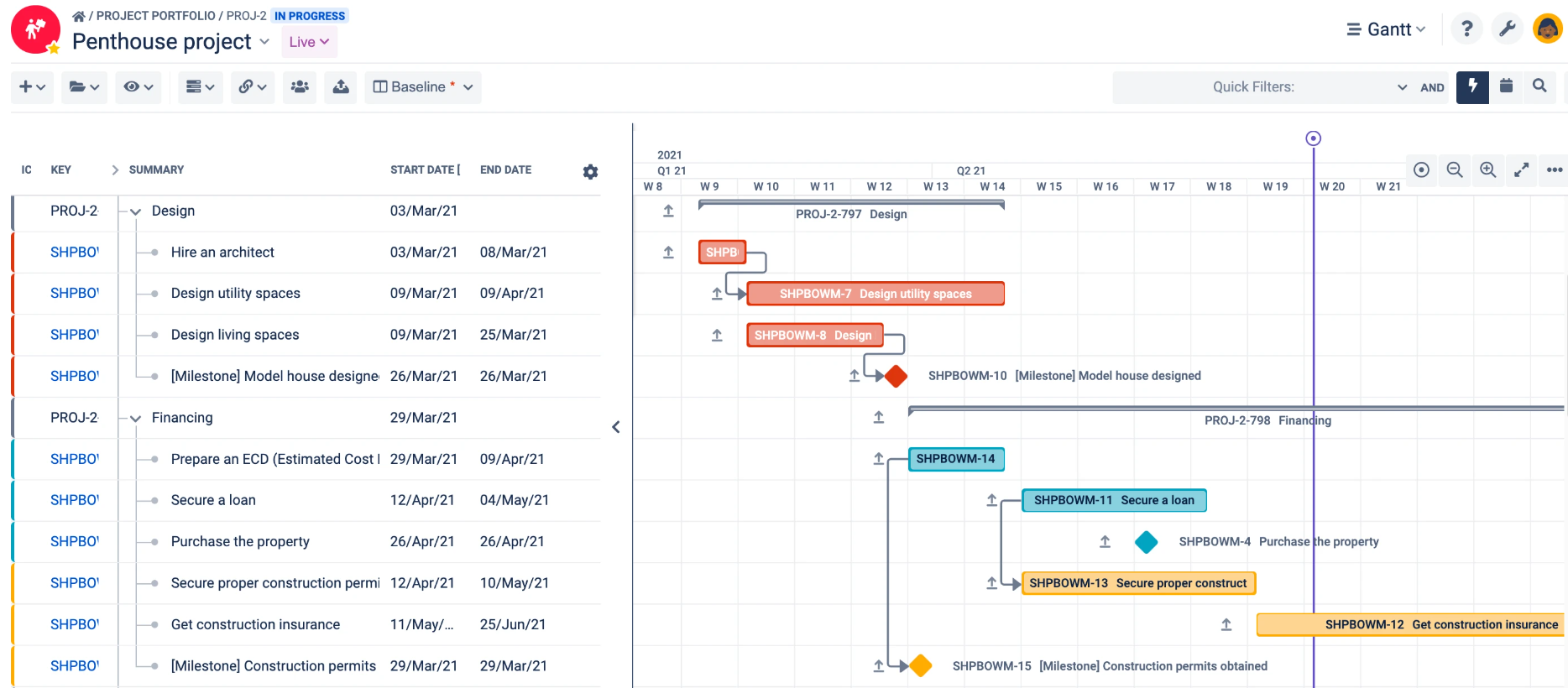Screen dimensions: 1568x688
Task: Open the calendar icon beside quick filters
Action: pos(1506,86)
